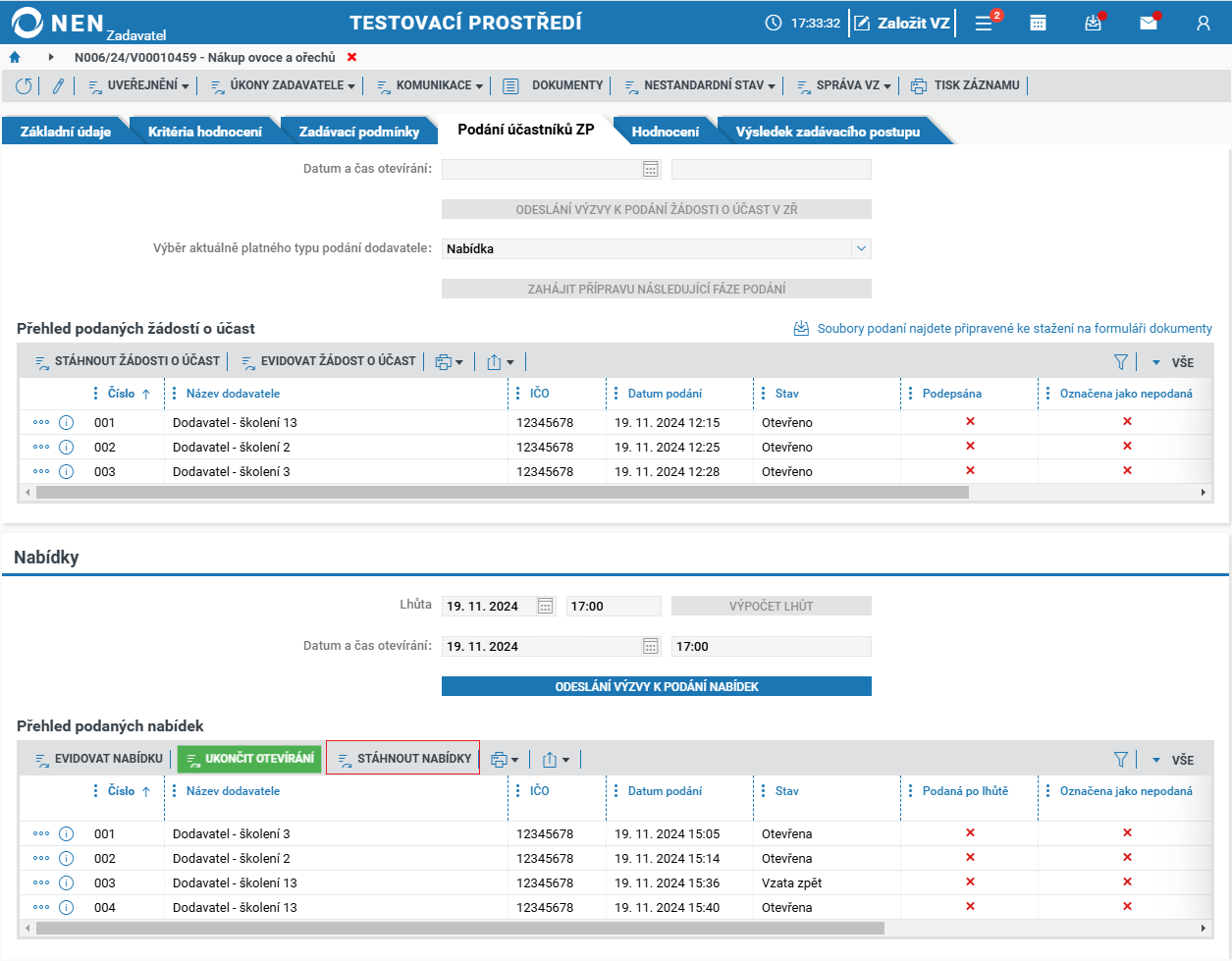Click offer date cell '19. 11. 2024 15:05'
1232x961 pixels.
[x=667, y=833]
